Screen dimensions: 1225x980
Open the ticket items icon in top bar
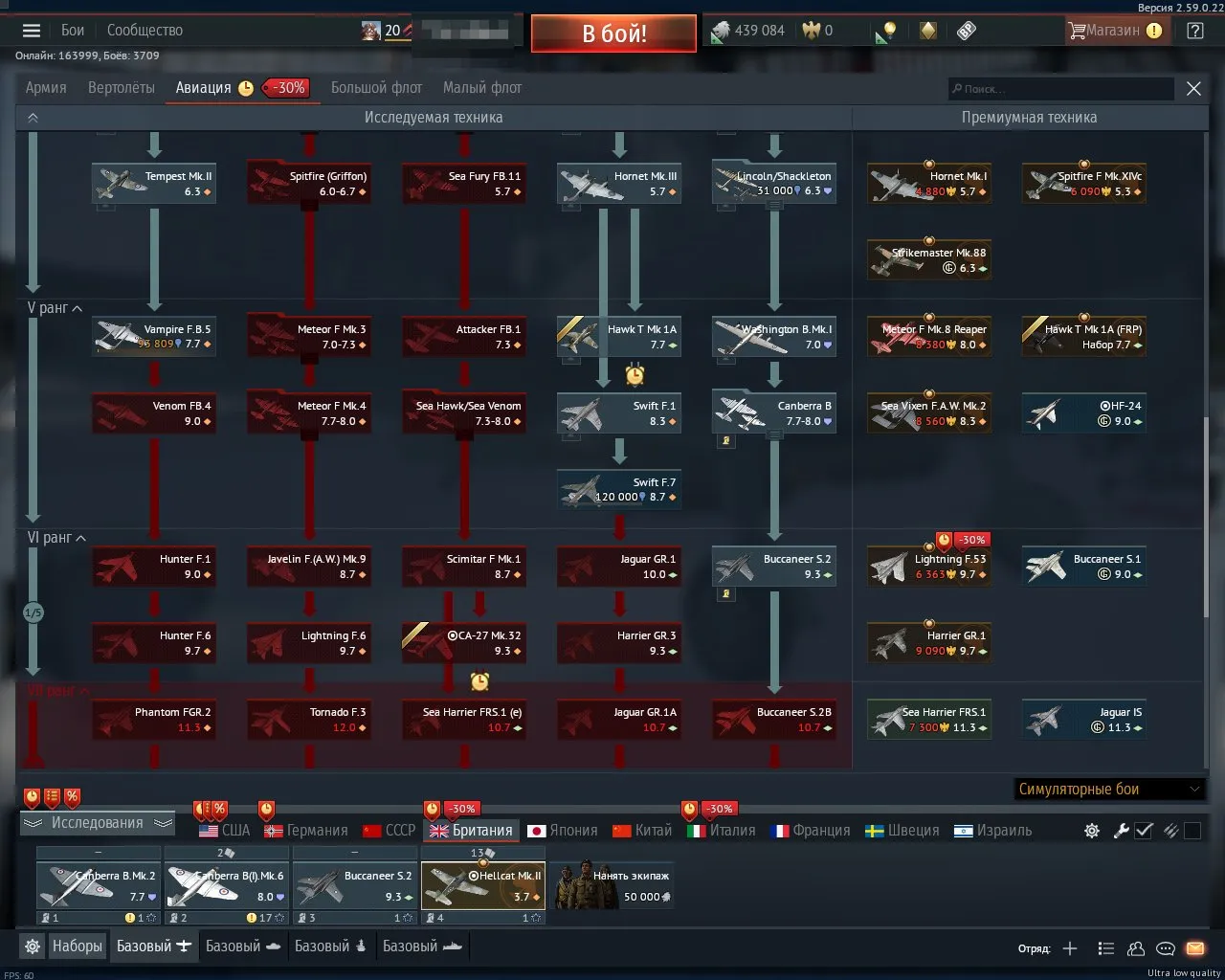966,31
